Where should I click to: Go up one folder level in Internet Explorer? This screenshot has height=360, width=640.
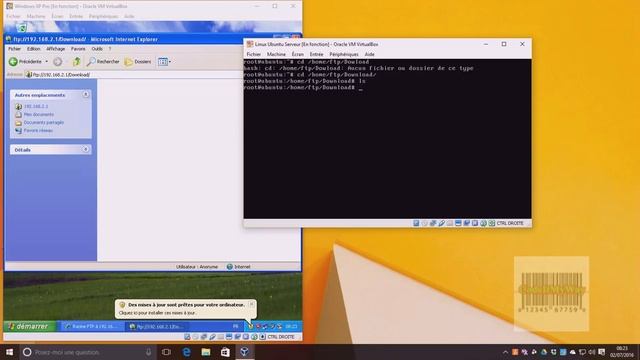tap(76, 62)
